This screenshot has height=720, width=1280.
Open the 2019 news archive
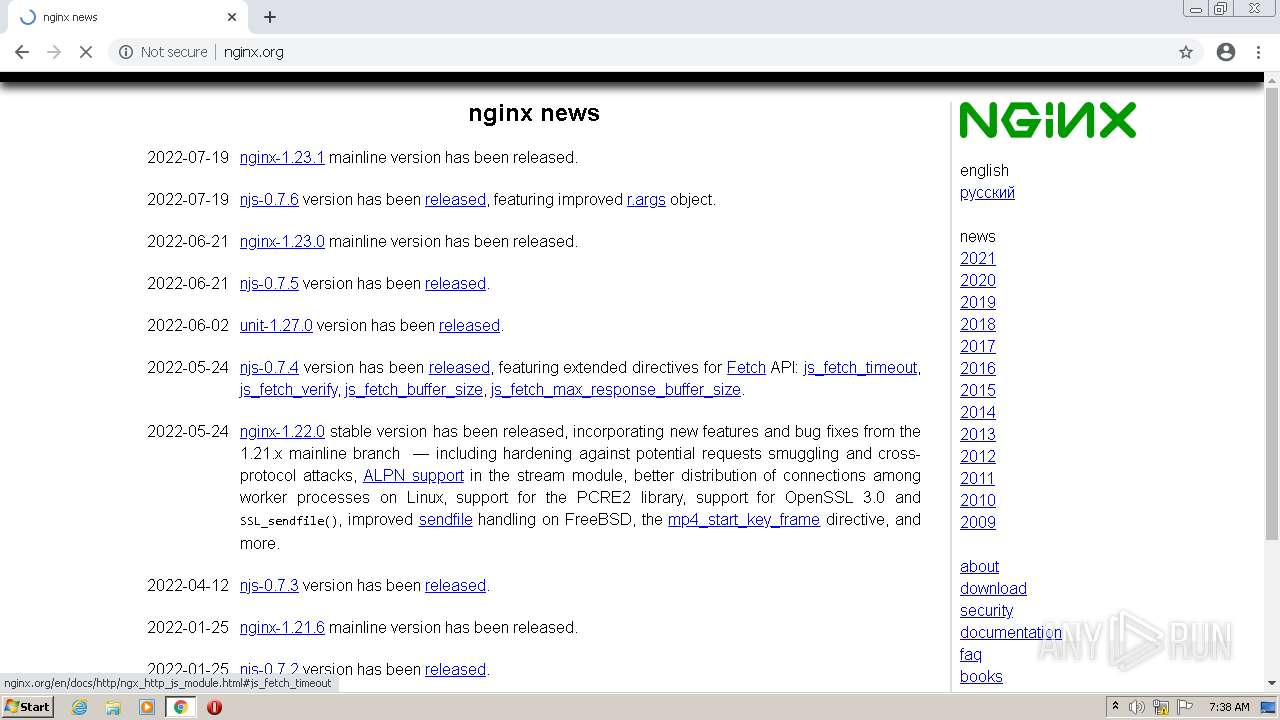[978, 302]
